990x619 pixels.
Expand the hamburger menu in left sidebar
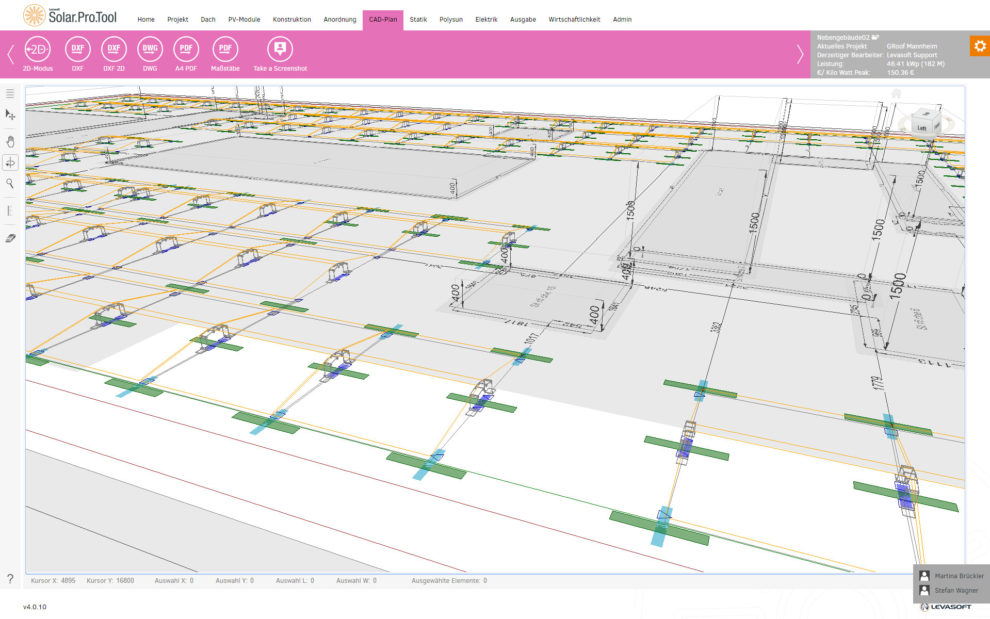click(x=10, y=93)
